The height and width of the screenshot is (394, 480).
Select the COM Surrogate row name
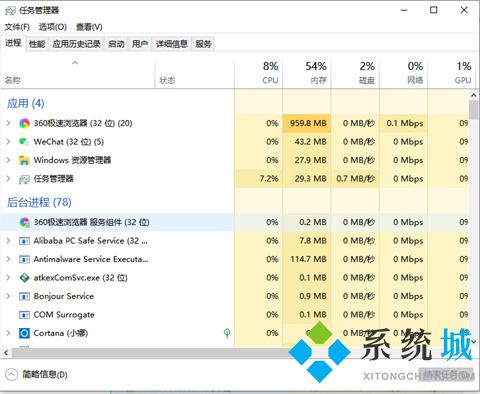click(64, 315)
